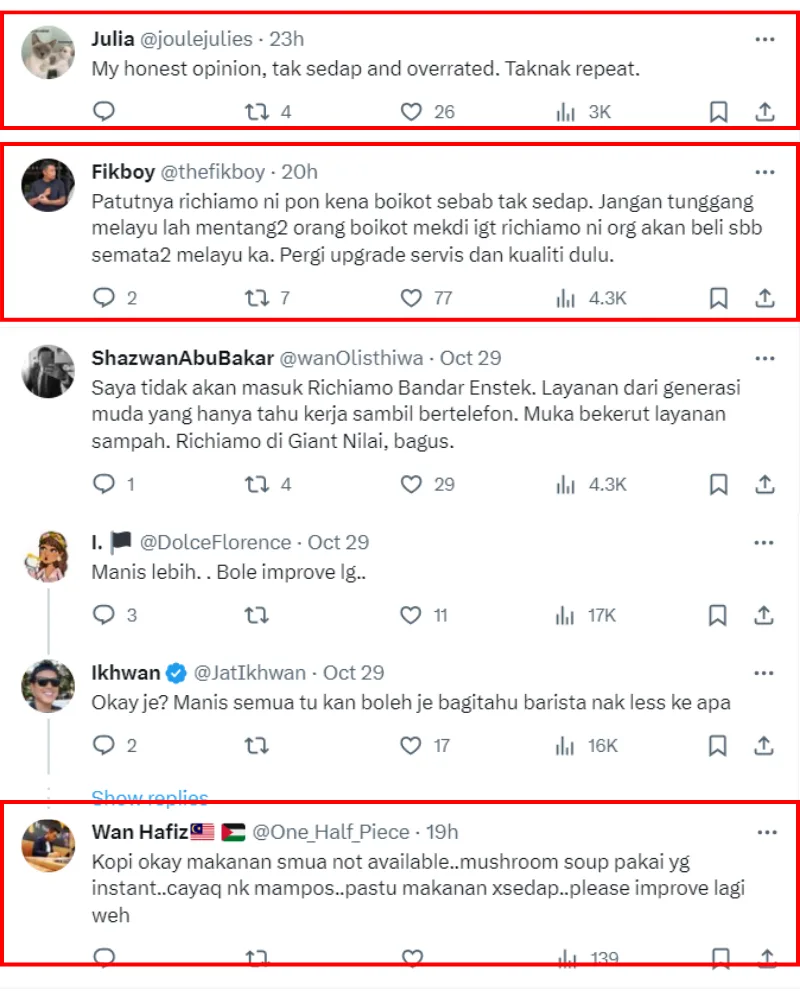Open @thefikboy profile handle
Image resolution: width=800 pixels, height=1000 pixels.
(212, 172)
